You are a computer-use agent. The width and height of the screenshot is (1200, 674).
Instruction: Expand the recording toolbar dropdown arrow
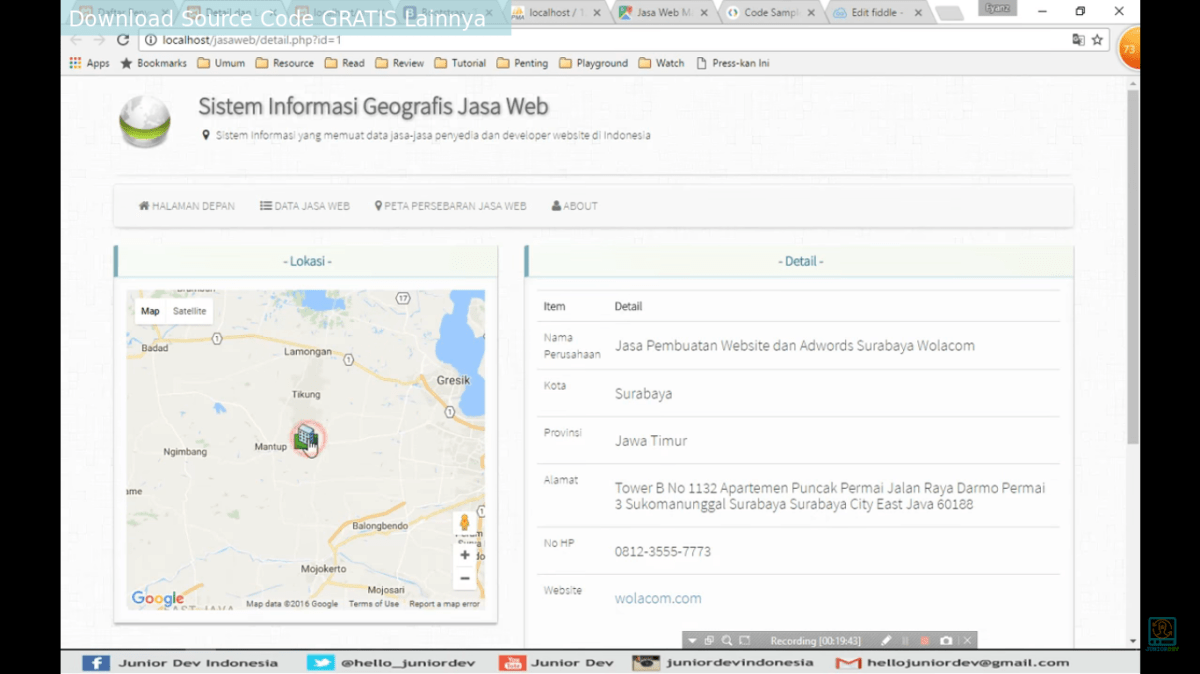(x=693, y=640)
